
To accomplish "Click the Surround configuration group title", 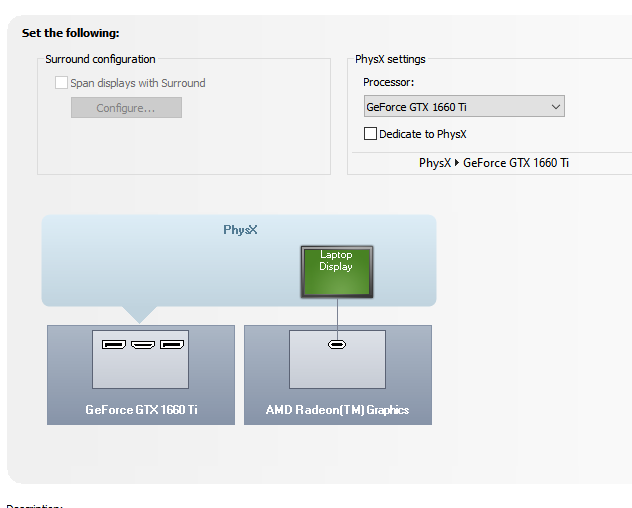I will click(x=100, y=60).
